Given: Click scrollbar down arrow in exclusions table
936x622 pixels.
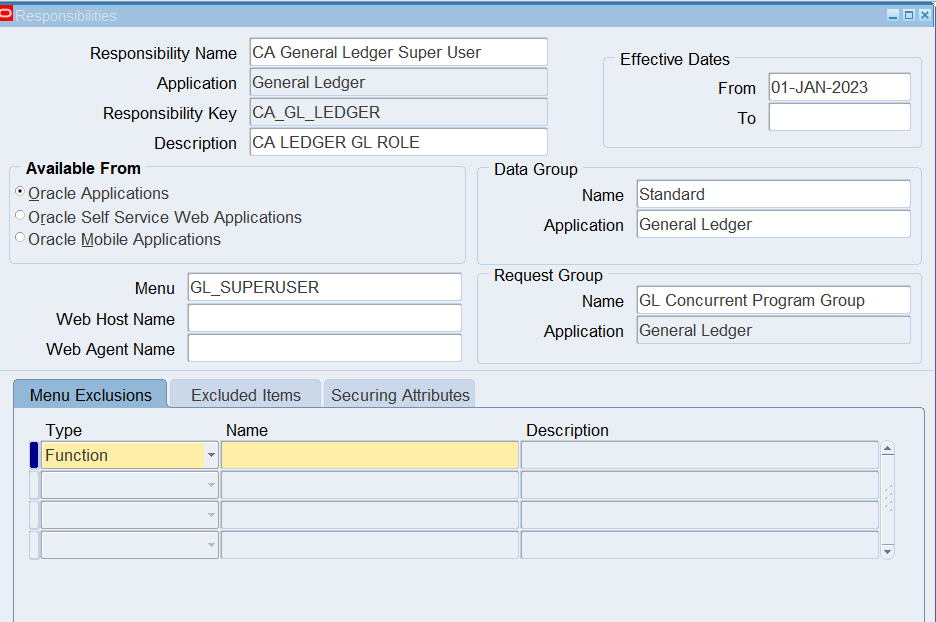Looking at the screenshot, I should pos(888,552).
